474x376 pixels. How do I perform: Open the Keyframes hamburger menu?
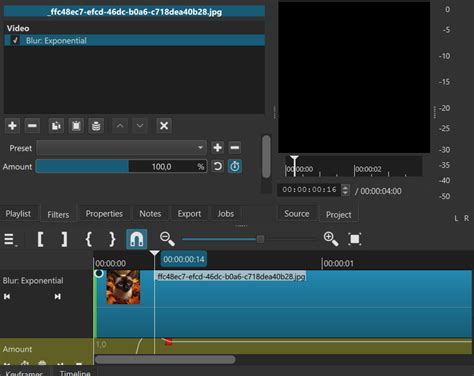[10, 239]
